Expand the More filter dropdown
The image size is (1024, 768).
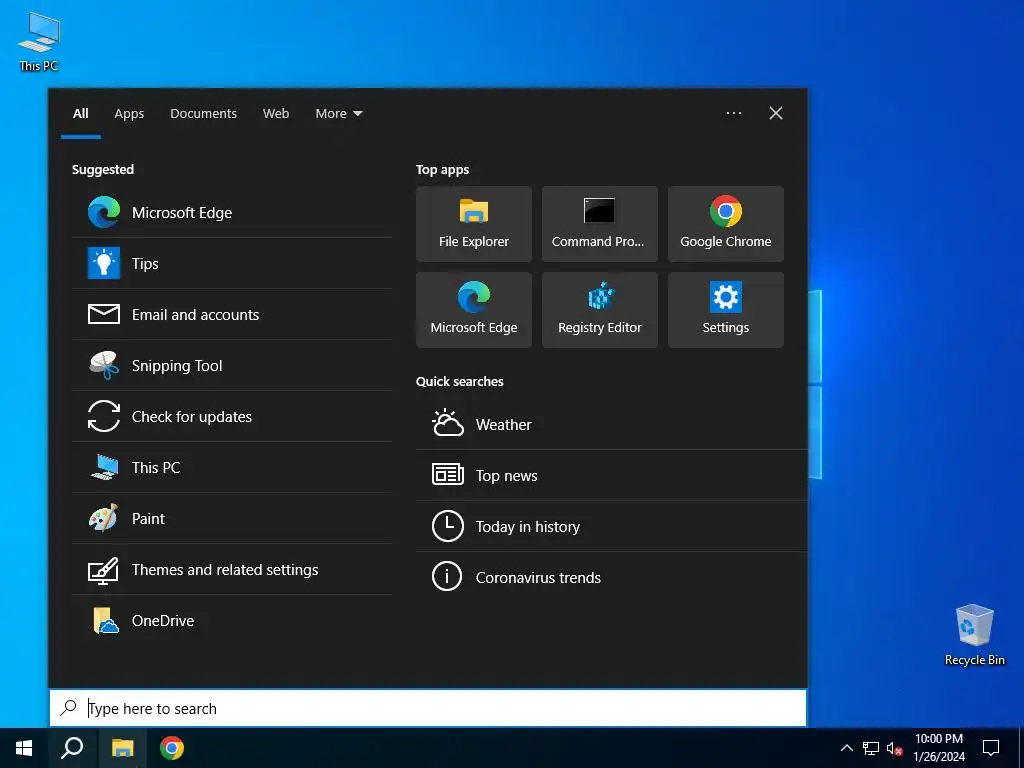pos(338,114)
